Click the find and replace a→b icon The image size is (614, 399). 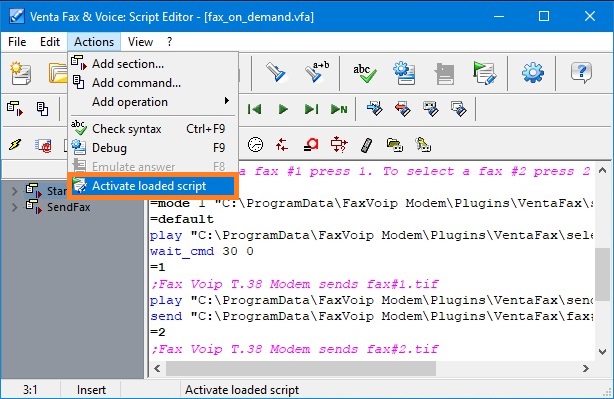(x=317, y=72)
